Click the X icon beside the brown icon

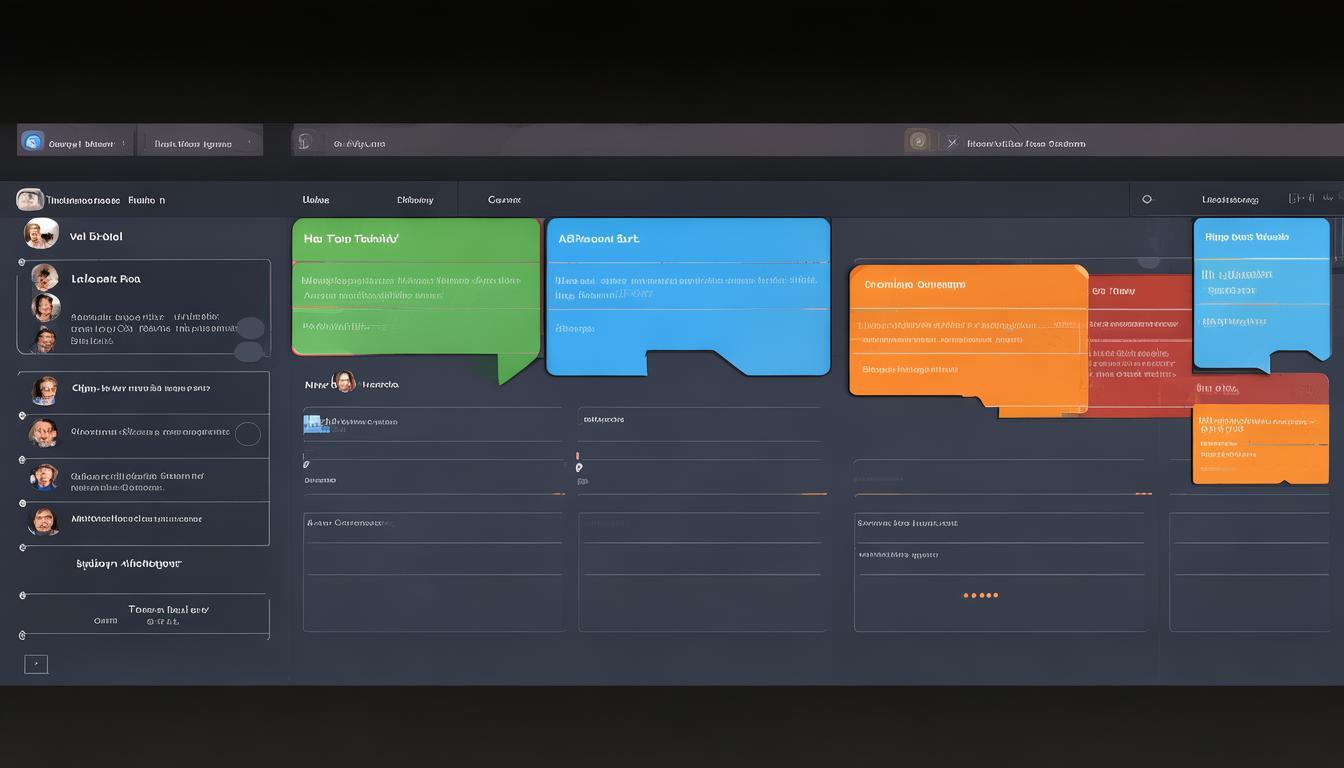pyautogui.click(x=951, y=142)
